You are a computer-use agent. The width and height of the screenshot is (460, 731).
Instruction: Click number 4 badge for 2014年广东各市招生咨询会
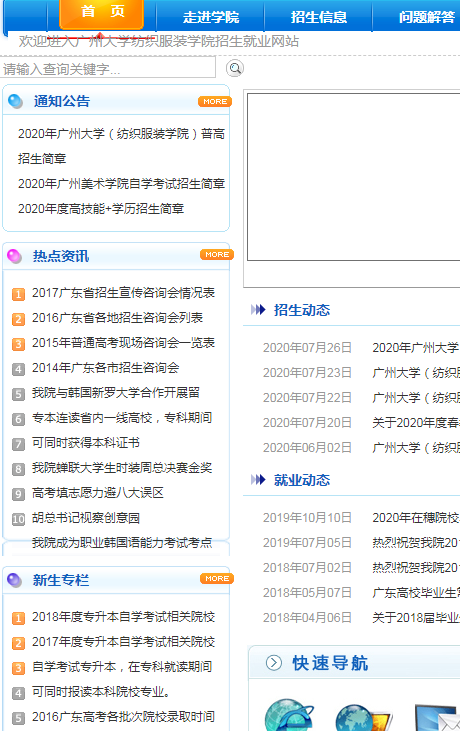(x=18, y=369)
